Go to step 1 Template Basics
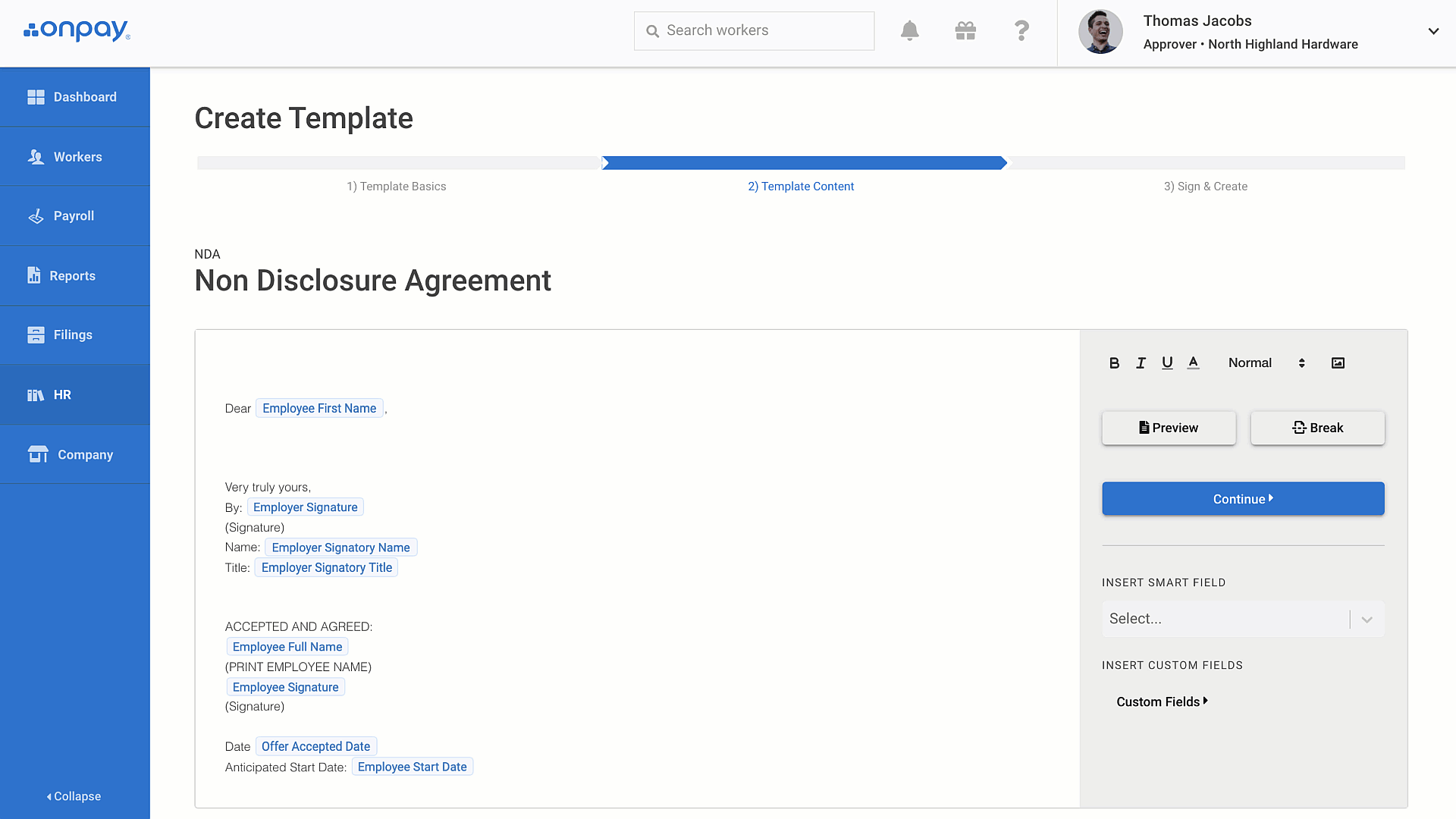Viewport: 1456px width, 819px height. 397,187
